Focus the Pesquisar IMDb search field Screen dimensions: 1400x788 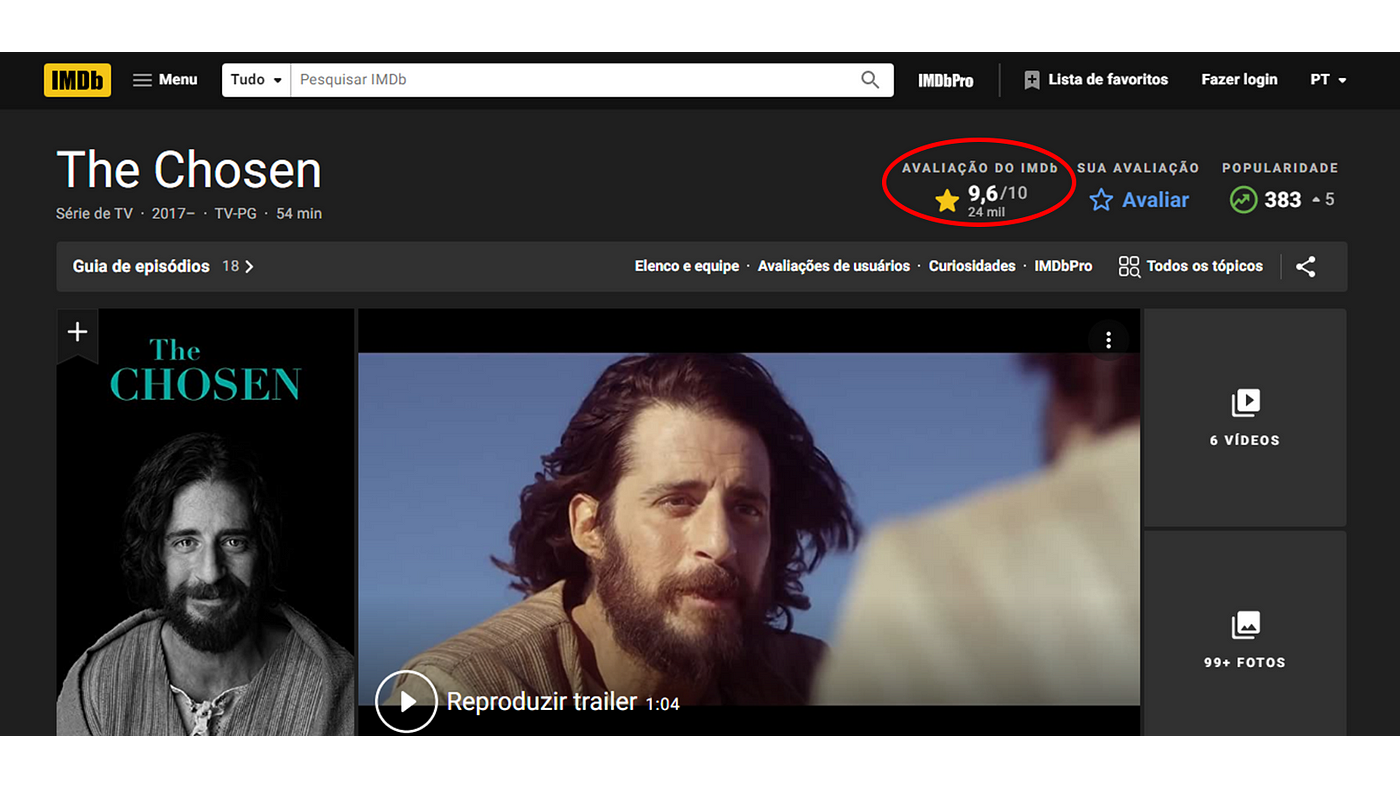click(570, 80)
